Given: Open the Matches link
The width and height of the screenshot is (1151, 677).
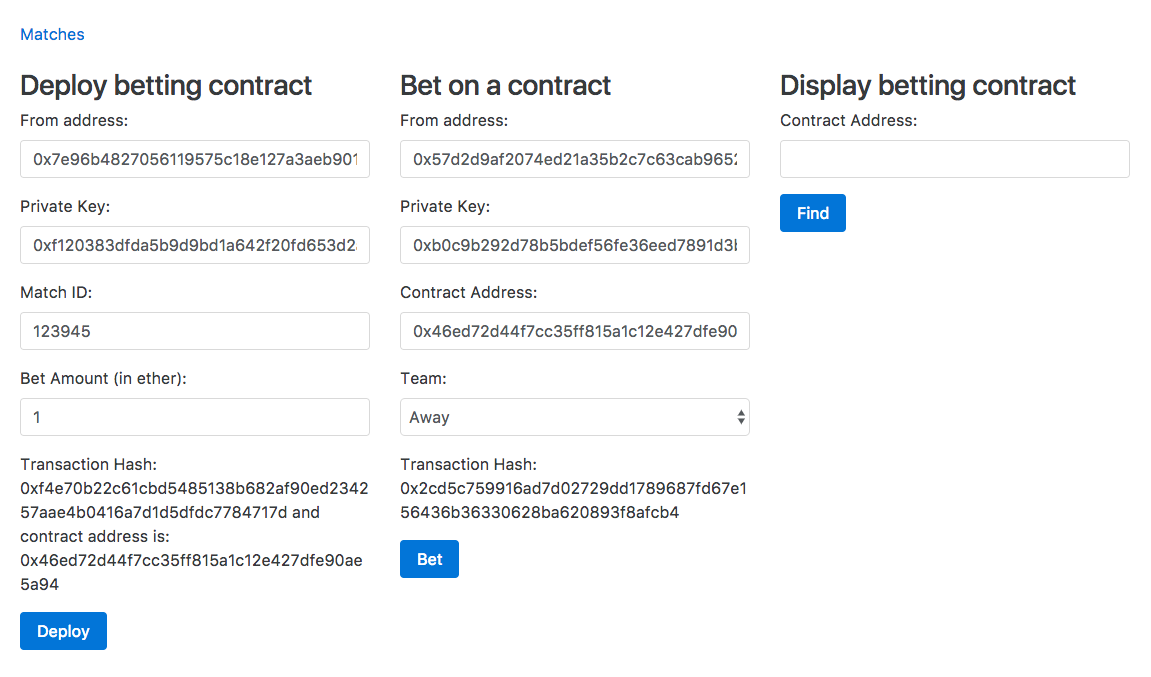Looking at the screenshot, I should pyautogui.click(x=52, y=34).
